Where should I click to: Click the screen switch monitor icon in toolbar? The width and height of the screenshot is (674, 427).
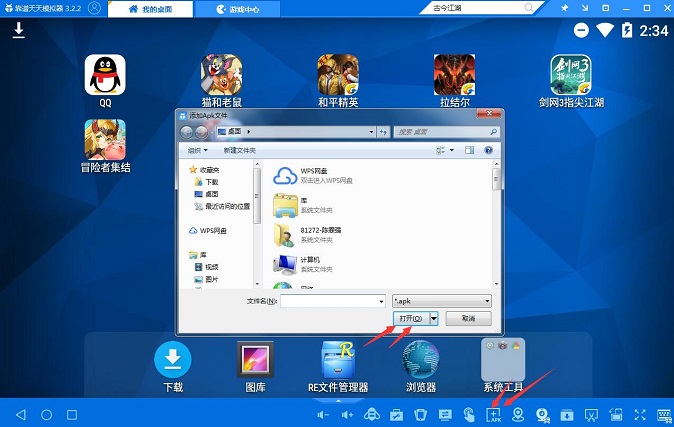[445, 415]
